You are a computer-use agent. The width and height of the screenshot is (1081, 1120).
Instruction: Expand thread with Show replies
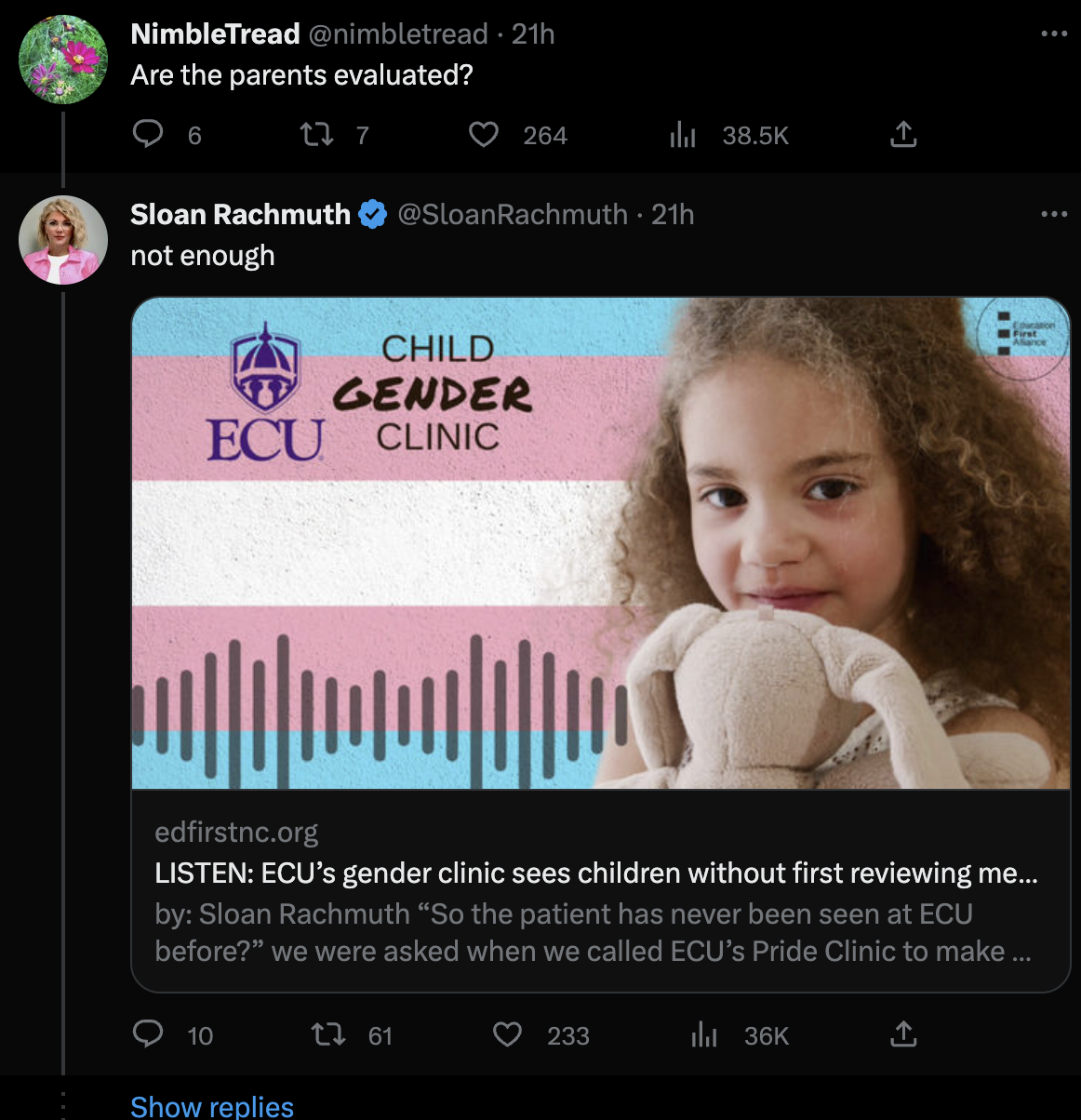(x=212, y=1106)
